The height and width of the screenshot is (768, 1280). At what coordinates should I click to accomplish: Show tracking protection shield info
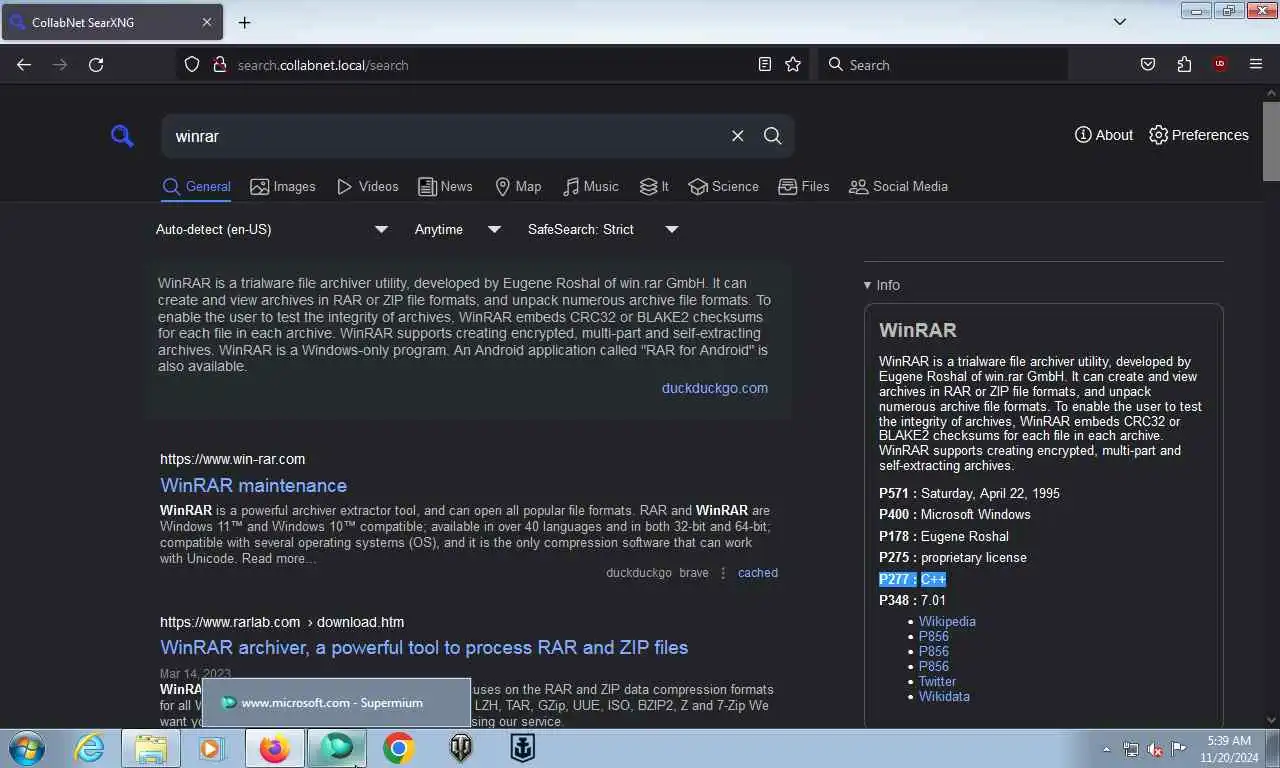(x=192, y=64)
